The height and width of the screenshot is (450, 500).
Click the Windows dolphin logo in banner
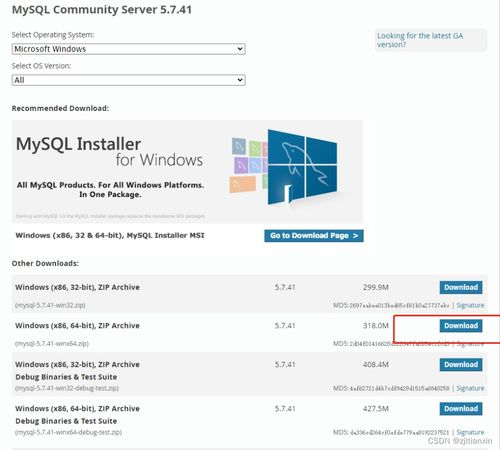(x=302, y=167)
